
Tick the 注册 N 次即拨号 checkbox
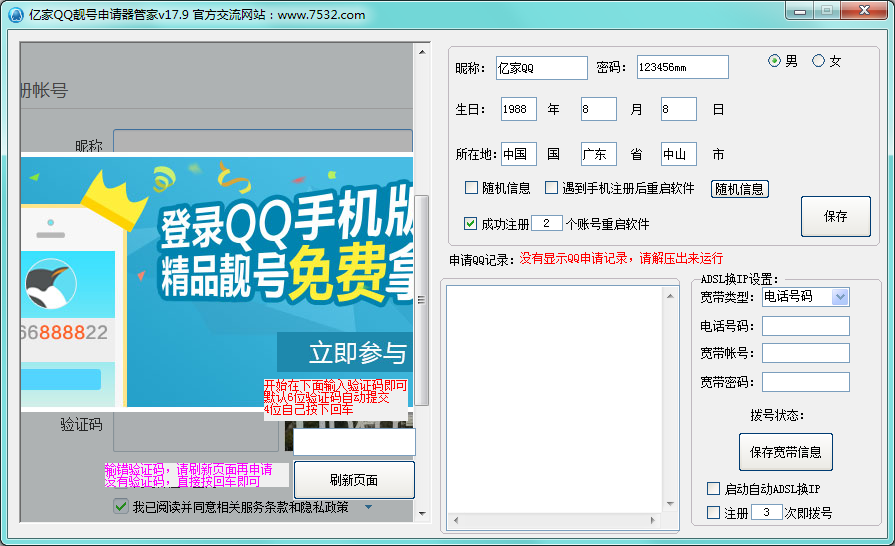pos(713,512)
